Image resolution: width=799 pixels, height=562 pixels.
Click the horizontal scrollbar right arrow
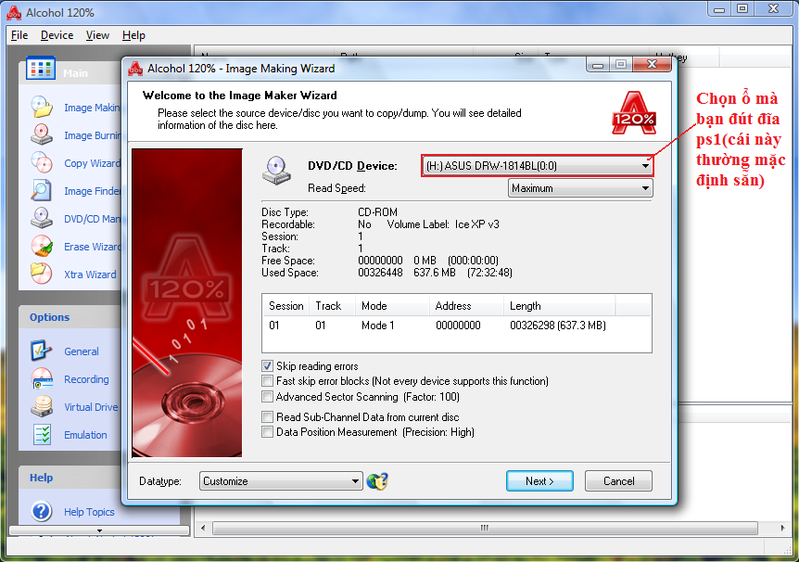point(782,528)
